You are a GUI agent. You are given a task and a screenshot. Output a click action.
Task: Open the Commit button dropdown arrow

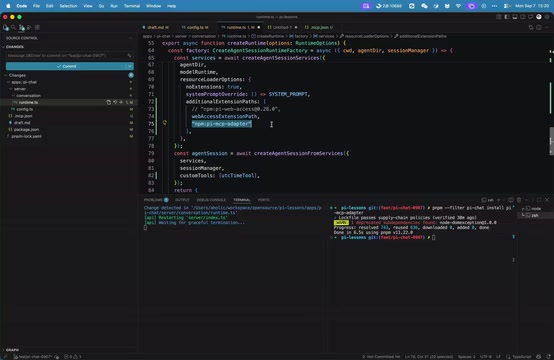coord(130,66)
